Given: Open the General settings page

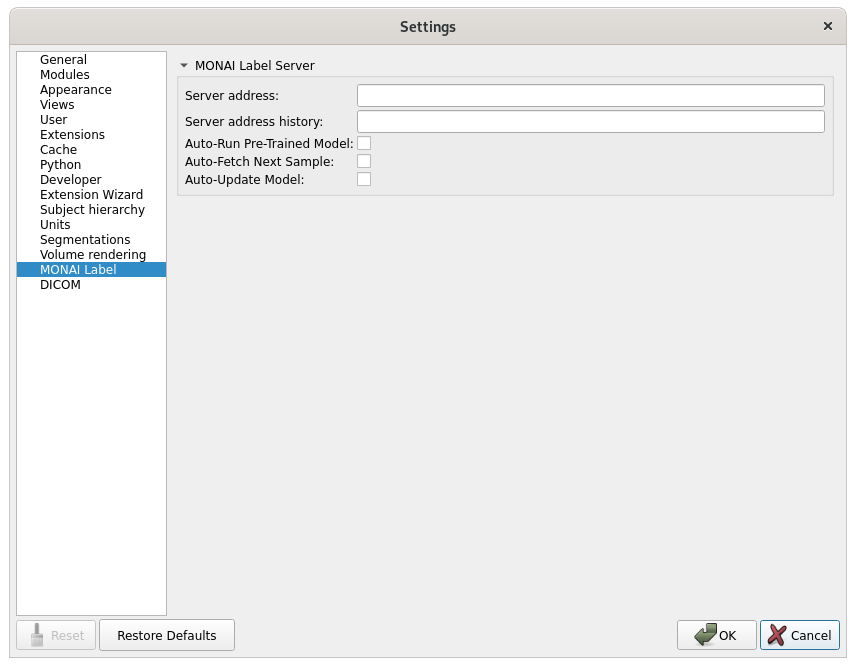Looking at the screenshot, I should pyautogui.click(x=92, y=59).
